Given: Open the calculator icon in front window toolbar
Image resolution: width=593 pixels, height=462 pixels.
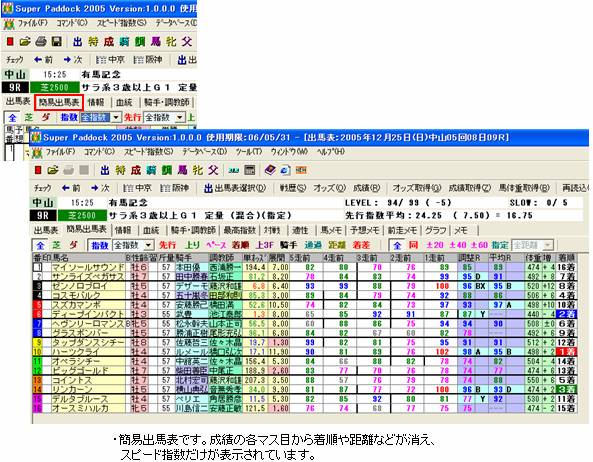Looking at the screenshot, I should 250,171.
